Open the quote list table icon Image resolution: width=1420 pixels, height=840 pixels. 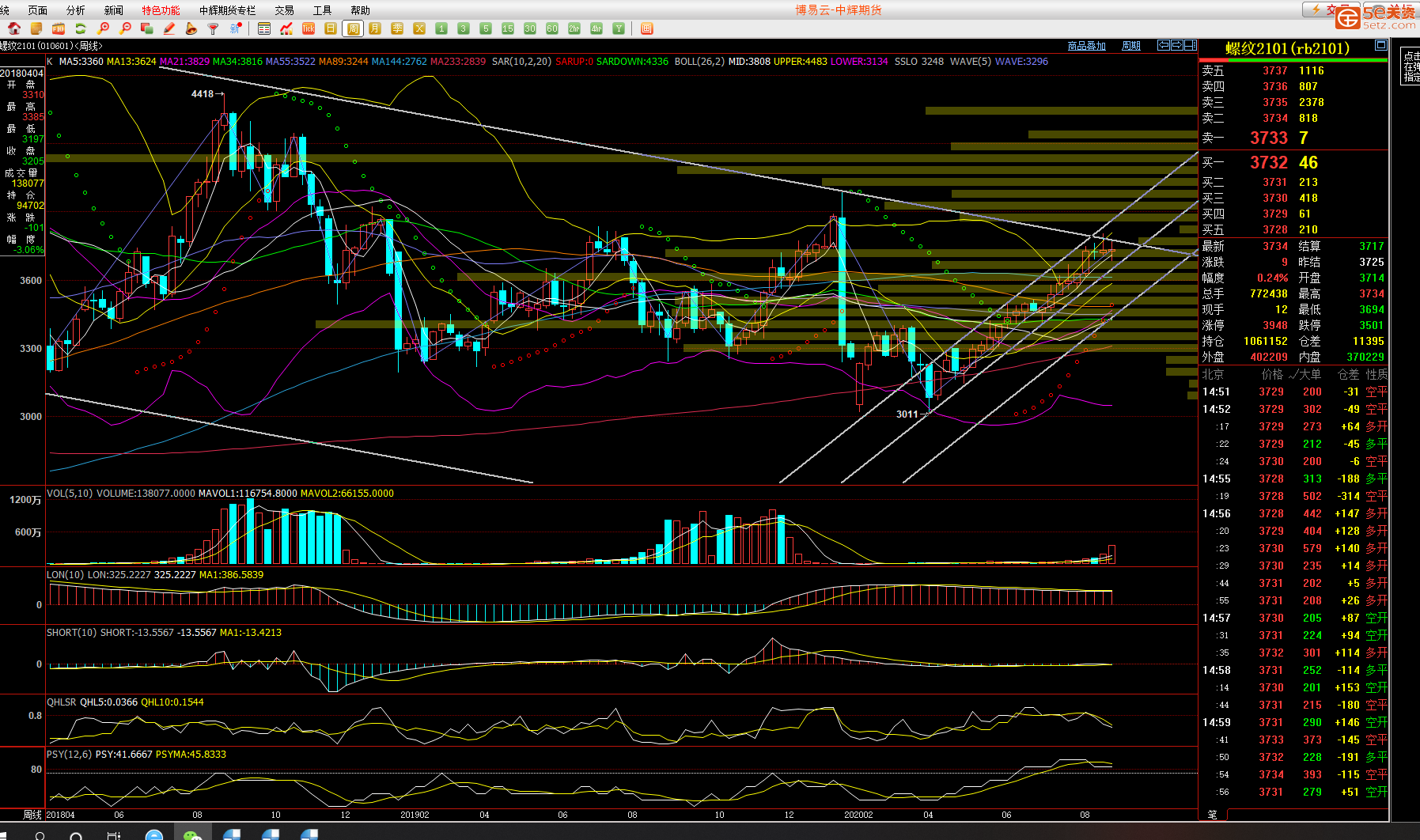[x=264, y=28]
